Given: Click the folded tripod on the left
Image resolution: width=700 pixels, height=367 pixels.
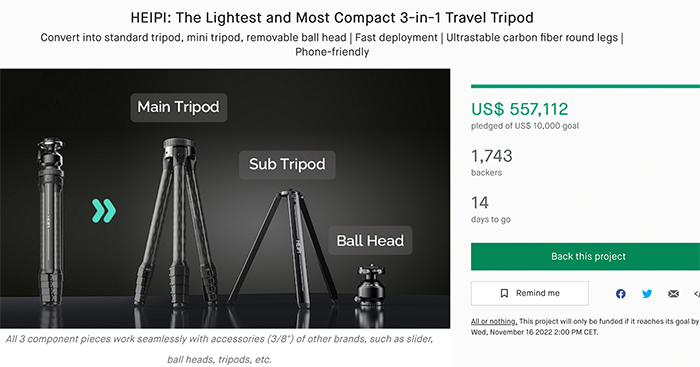Looking at the screenshot, I should coord(50,222).
